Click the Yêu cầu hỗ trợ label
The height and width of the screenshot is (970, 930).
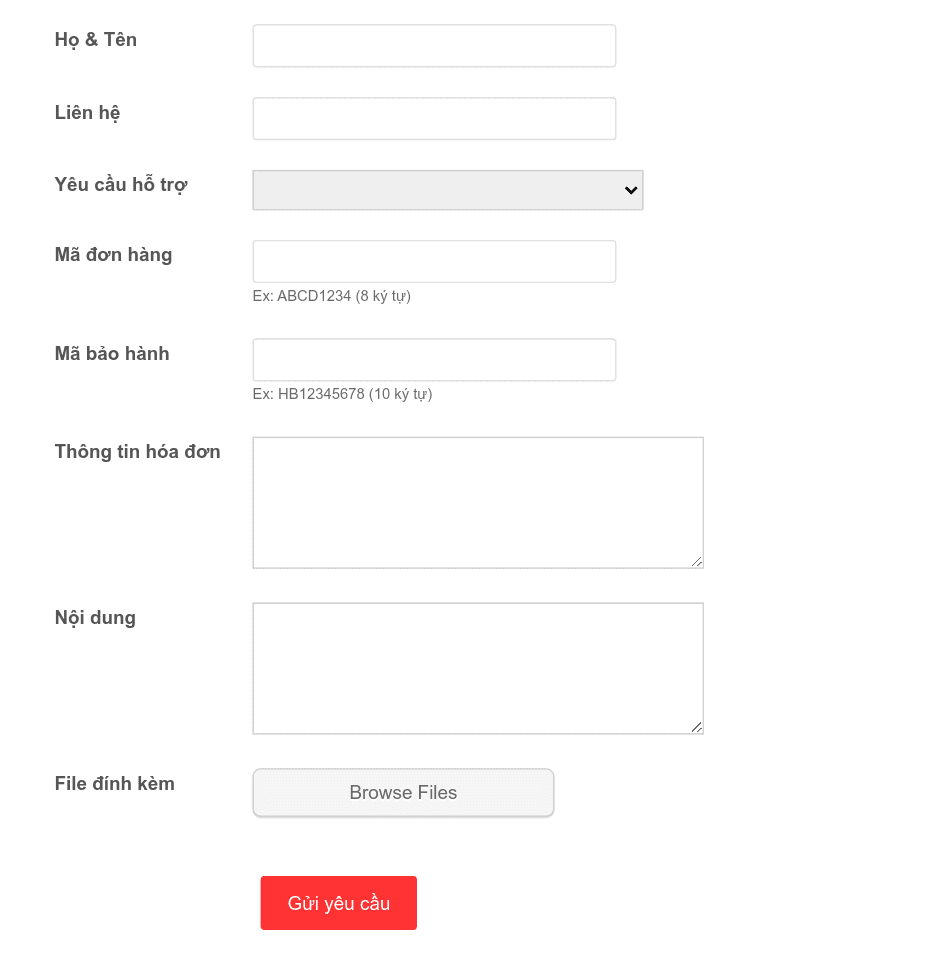pyautogui.click(x=119, y=186)
